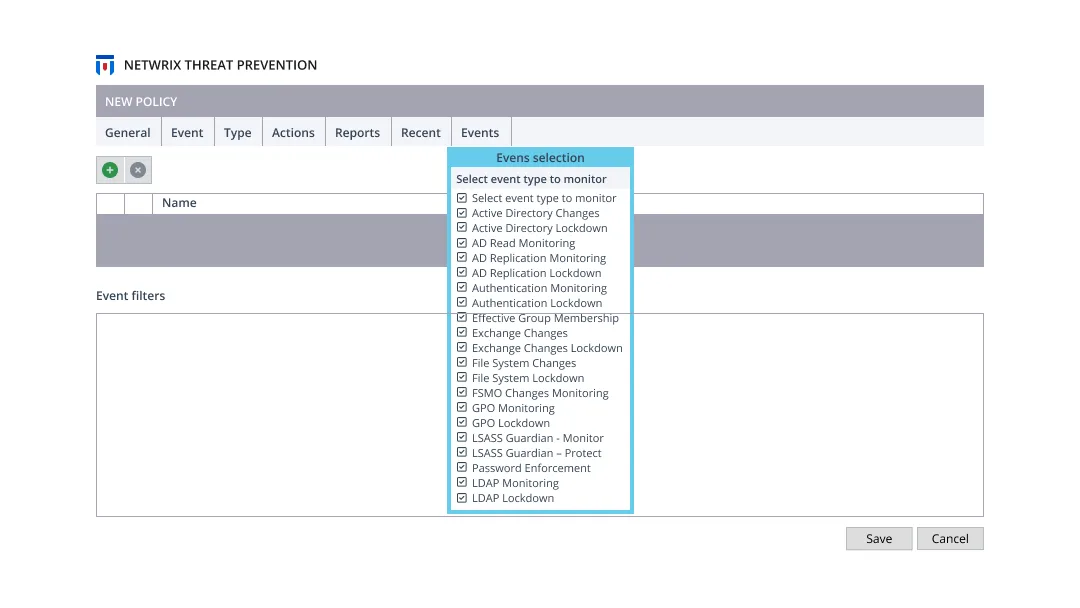Toggle Password Enforcement checkbox
1080x608 pixels.
pos(461,468)
